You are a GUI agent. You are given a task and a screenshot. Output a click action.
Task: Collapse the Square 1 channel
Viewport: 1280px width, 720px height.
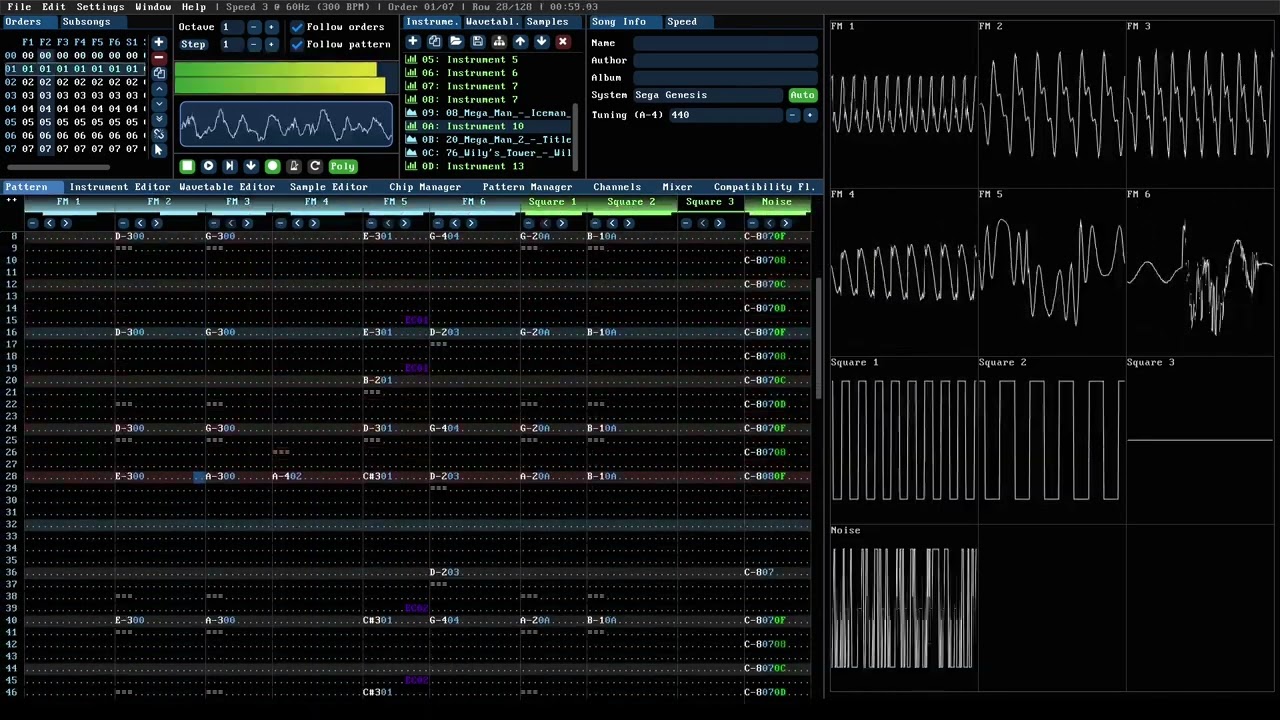[x=529, y=223]
